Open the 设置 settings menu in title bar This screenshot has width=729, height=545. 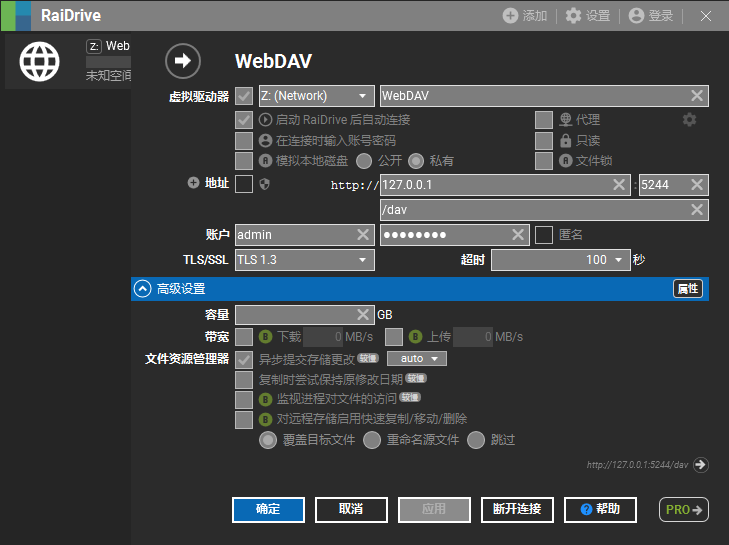[x=588, y=16]
